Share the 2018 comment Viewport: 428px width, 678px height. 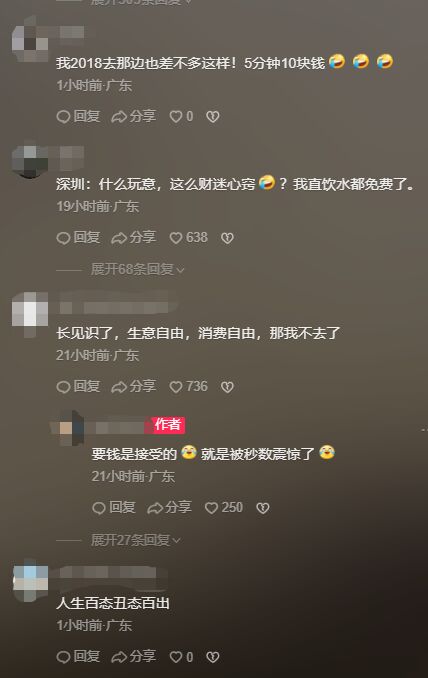click(133, 116)
